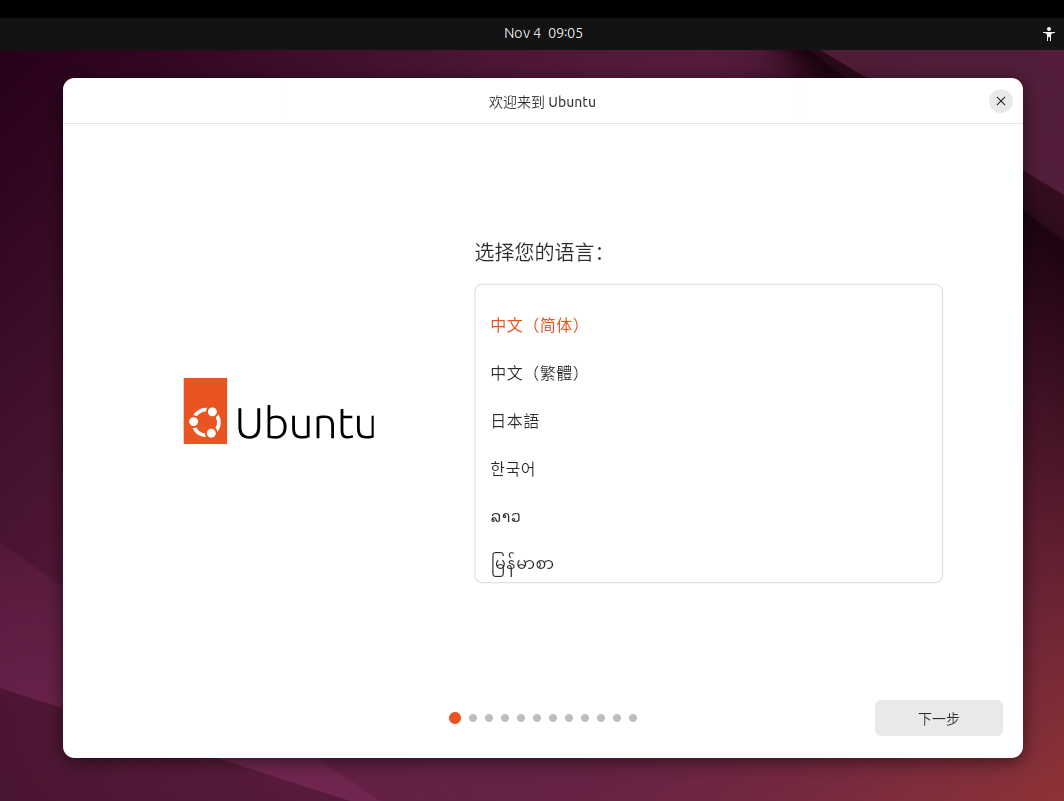Click the Ubuntu logo image
Image resolution: width=1064 pixels, height=801 pixels.
tap(279, 411)
